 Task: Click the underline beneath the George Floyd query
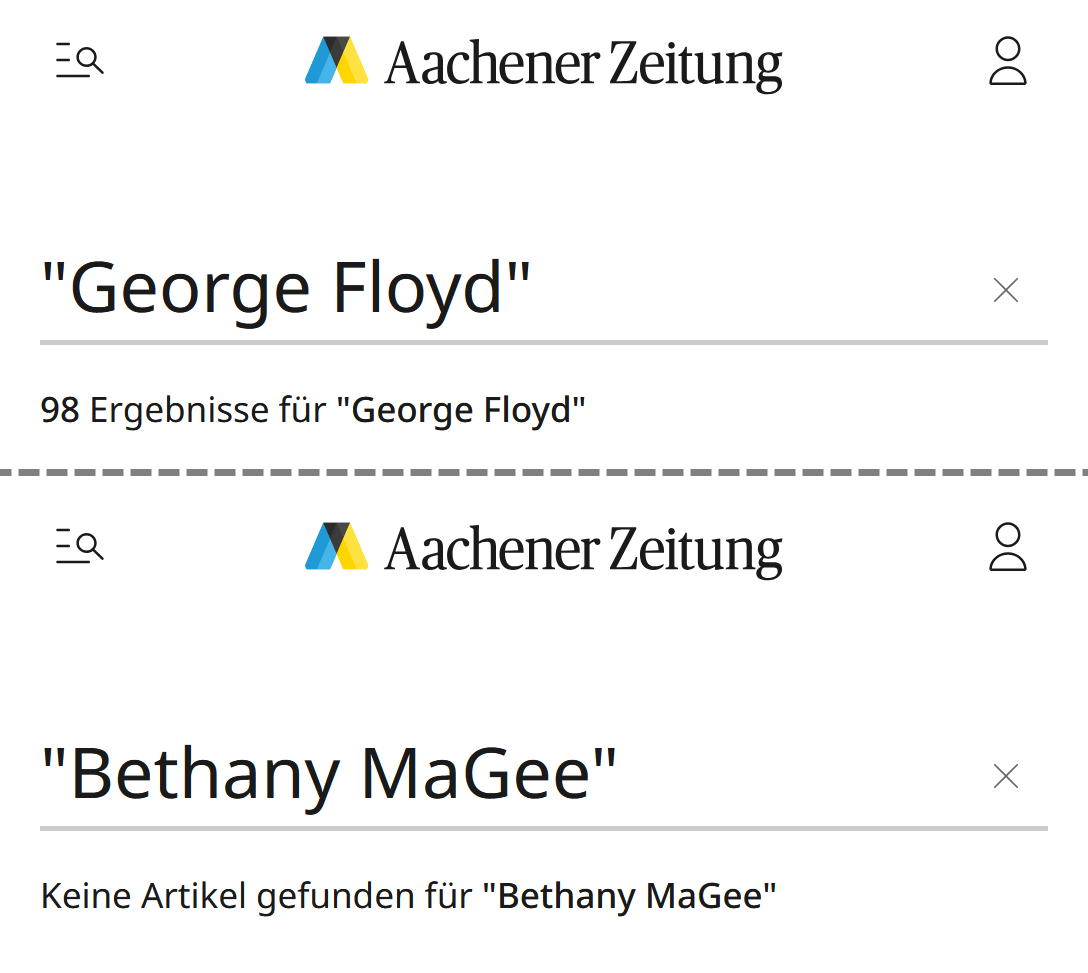pos(544,343)
